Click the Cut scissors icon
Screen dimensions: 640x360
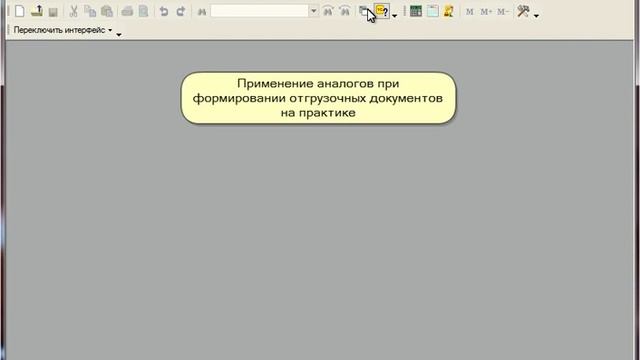(x=73, y=11)
